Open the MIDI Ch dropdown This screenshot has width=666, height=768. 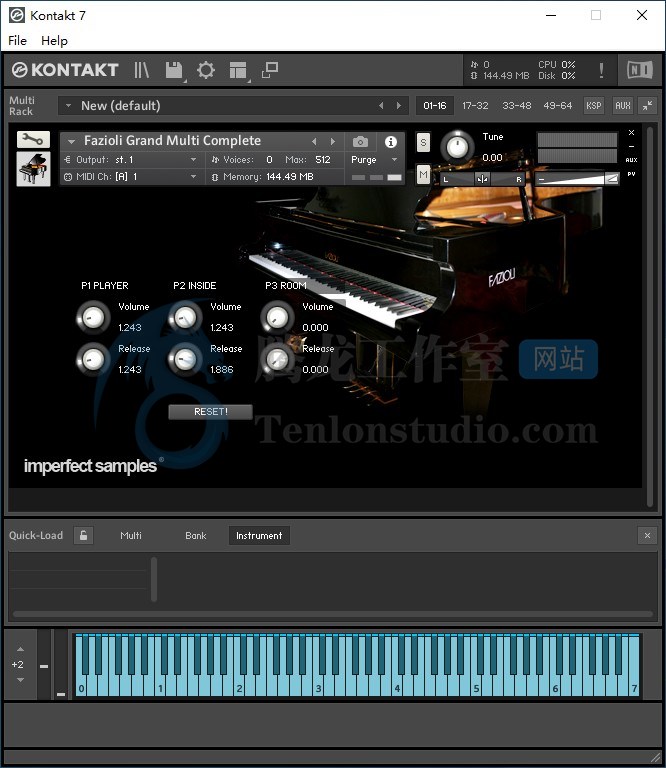click(x=131, y=177)
